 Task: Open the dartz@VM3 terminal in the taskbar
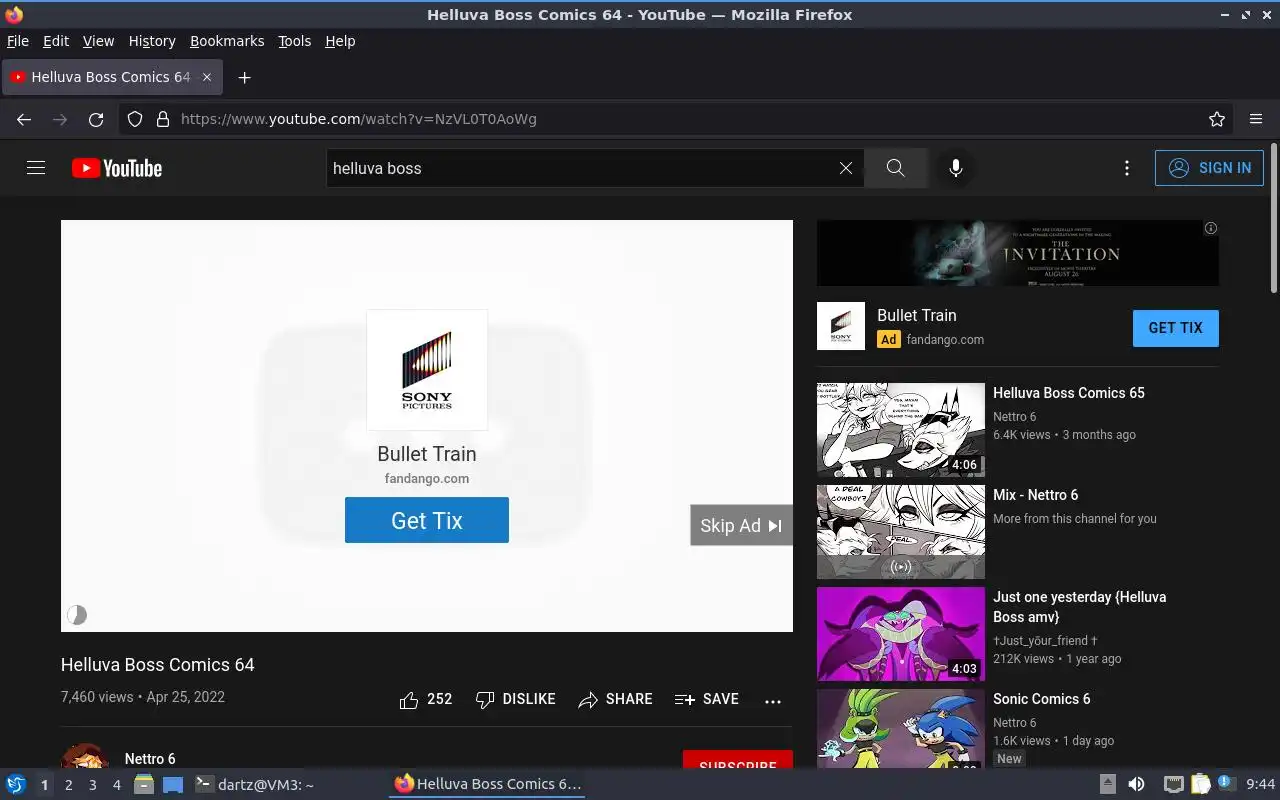click(x=254, y=785)
